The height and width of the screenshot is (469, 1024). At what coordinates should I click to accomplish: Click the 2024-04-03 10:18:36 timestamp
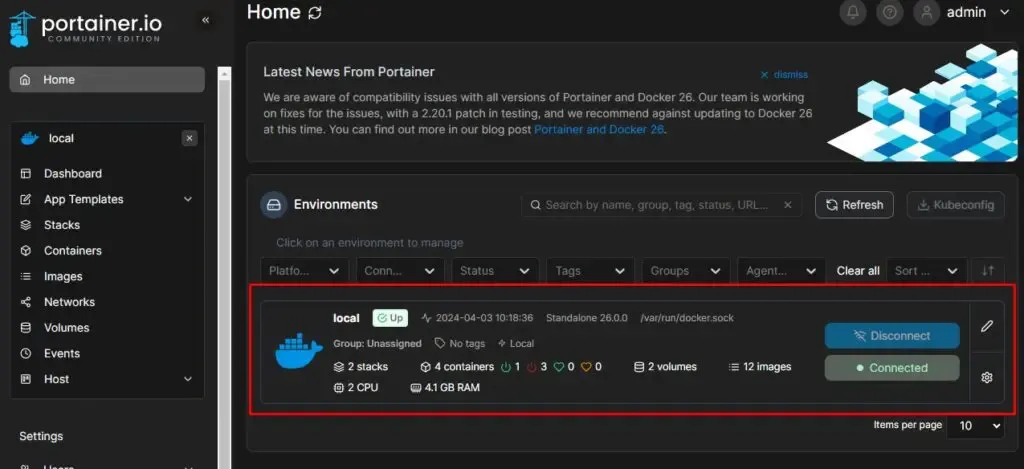point(484,318)
